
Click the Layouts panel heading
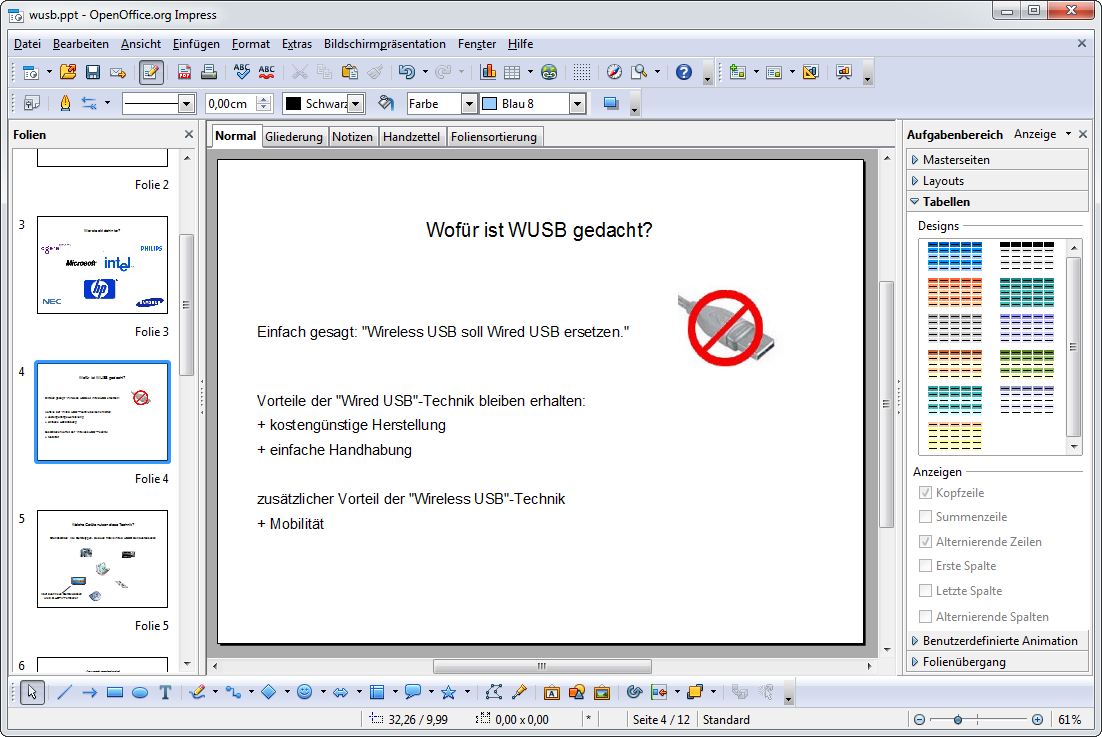940,179
